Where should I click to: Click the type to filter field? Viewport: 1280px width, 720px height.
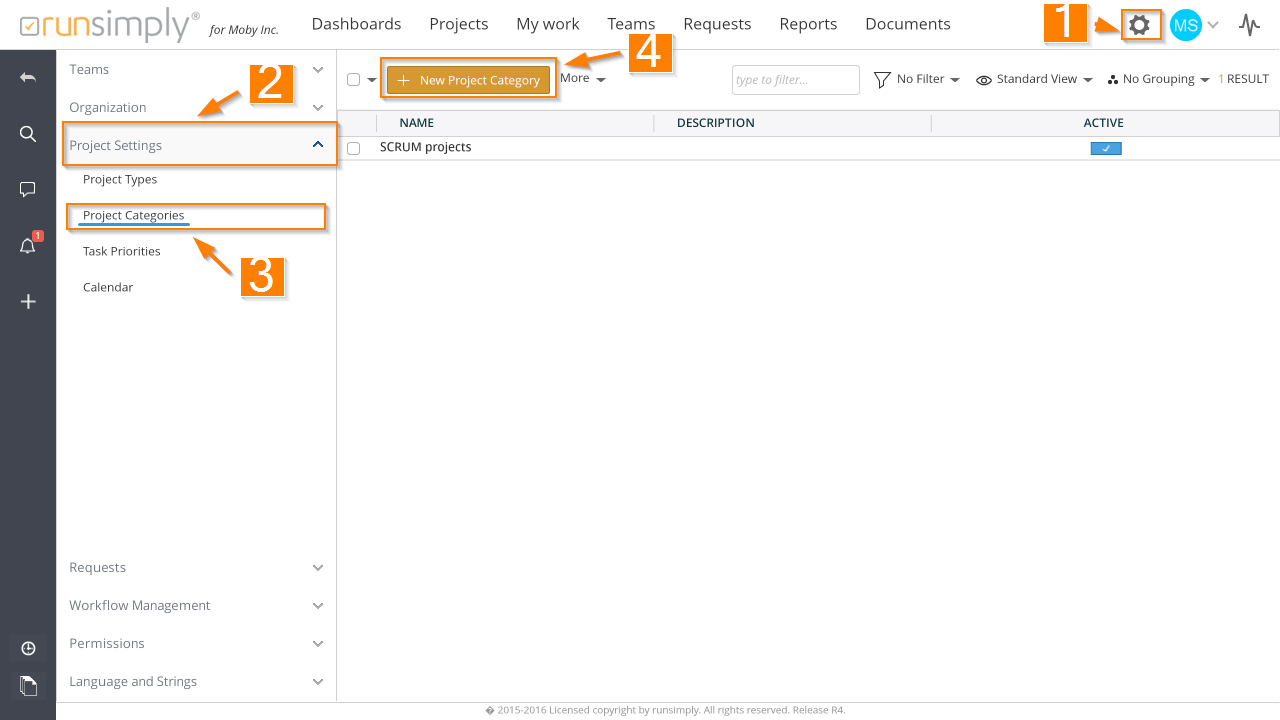[x=795, y=80]
